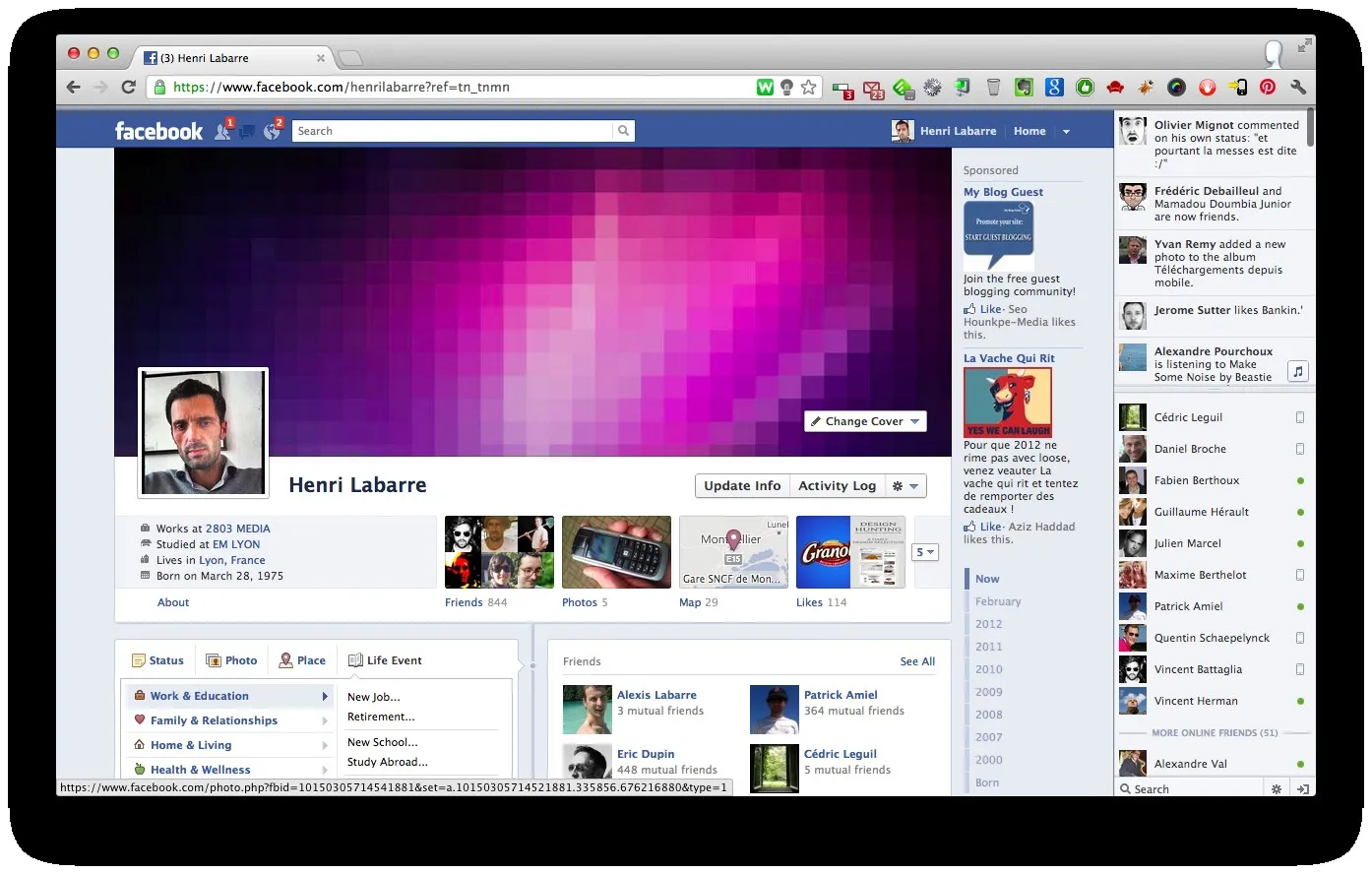Open the gear dropdown beside Activity Log
The image size is (1372, 874).
tap(904, 486)
